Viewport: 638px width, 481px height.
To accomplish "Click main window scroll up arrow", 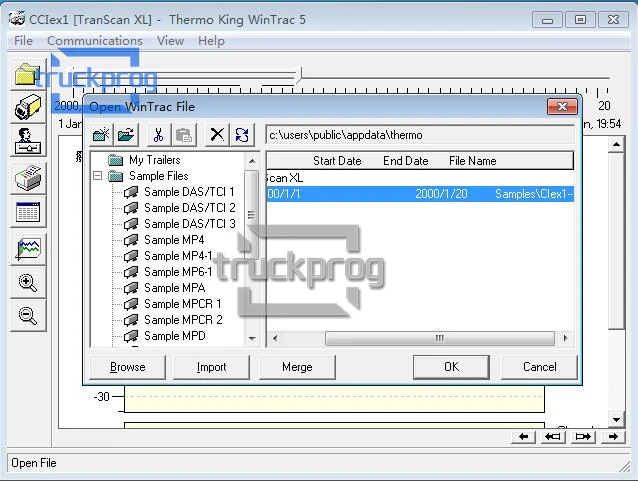I will tap(616, 144).
